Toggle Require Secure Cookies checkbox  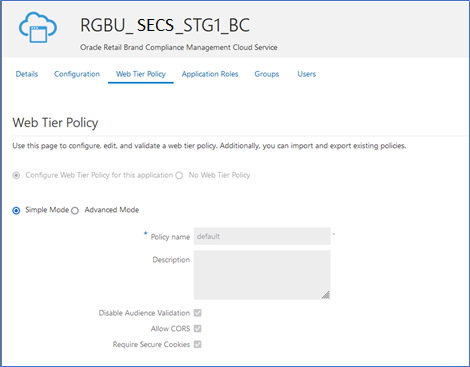coord(198,344)
